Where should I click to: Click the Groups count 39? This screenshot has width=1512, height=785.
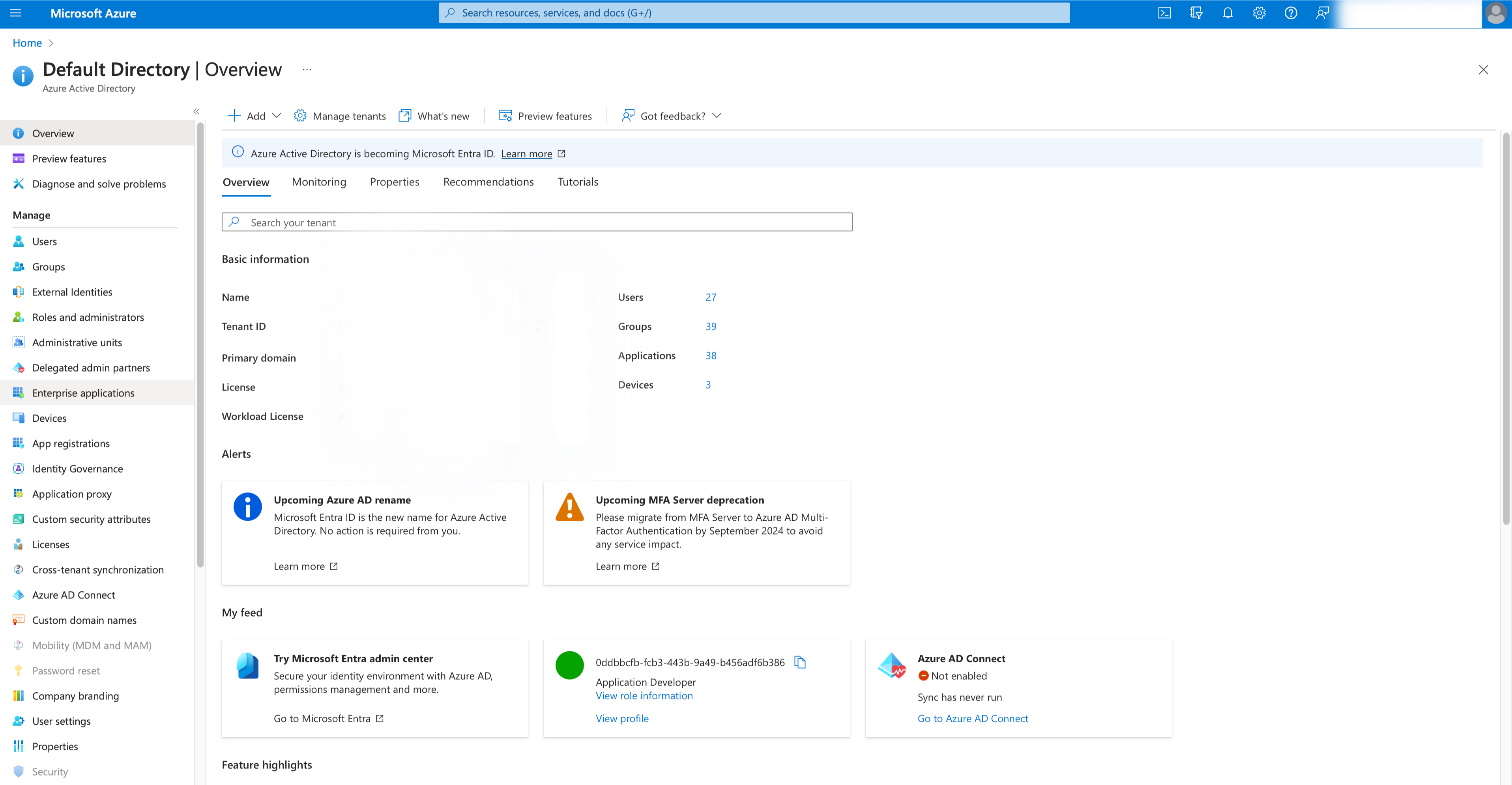pos(711,327)
